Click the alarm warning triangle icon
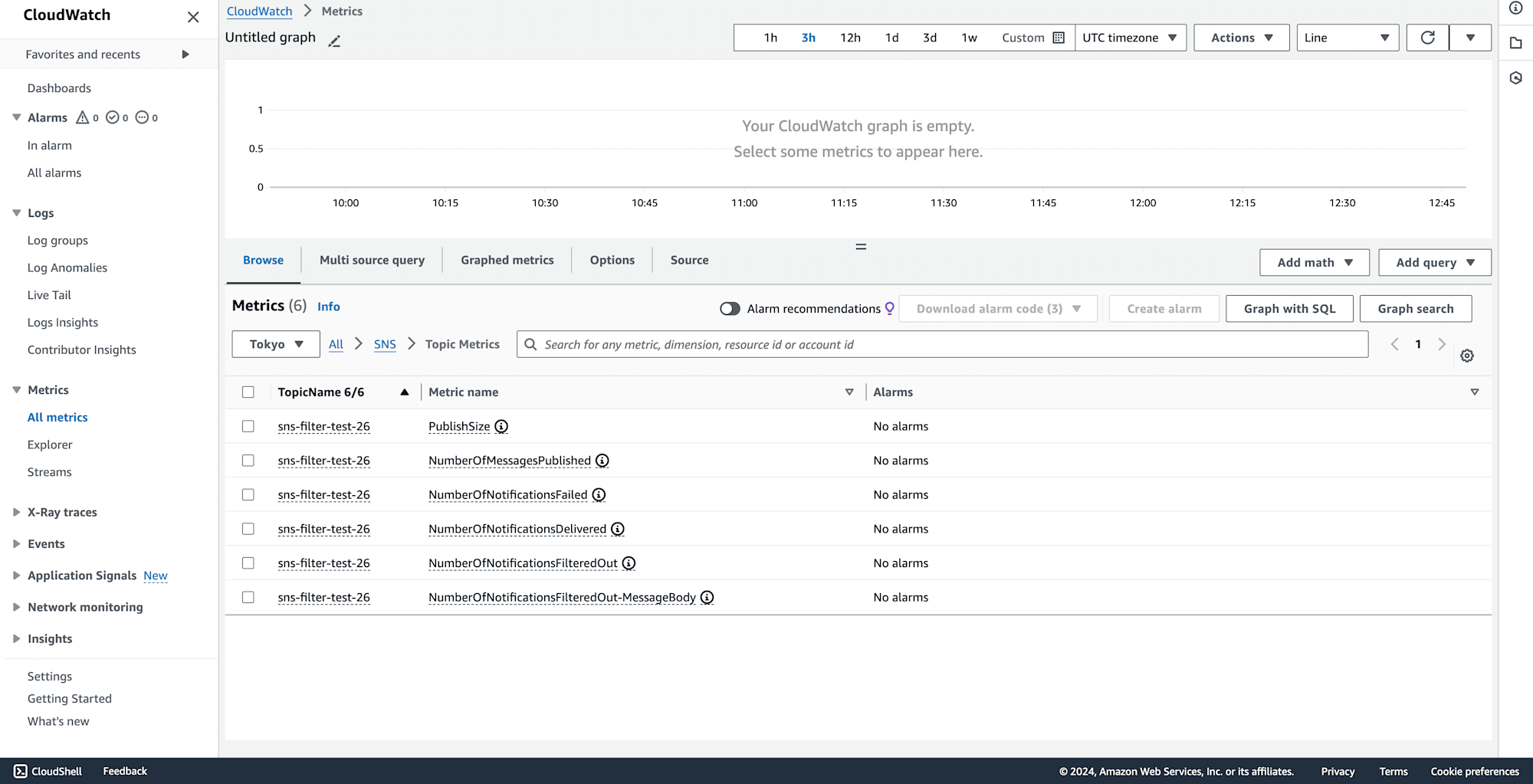This screenshot has width=1533, height=784. [83, 117]
